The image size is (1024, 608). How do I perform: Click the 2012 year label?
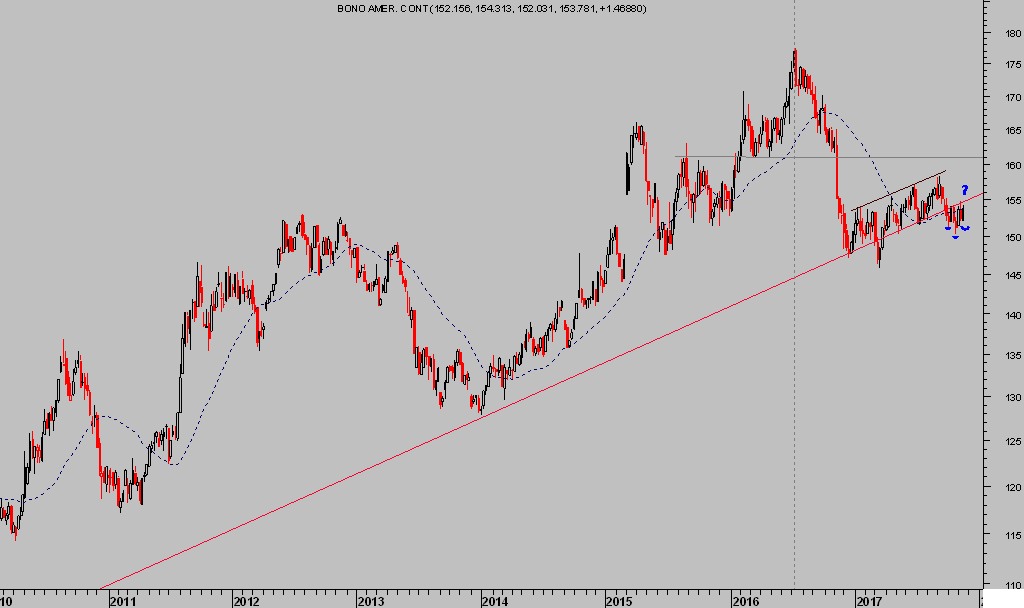246,601
